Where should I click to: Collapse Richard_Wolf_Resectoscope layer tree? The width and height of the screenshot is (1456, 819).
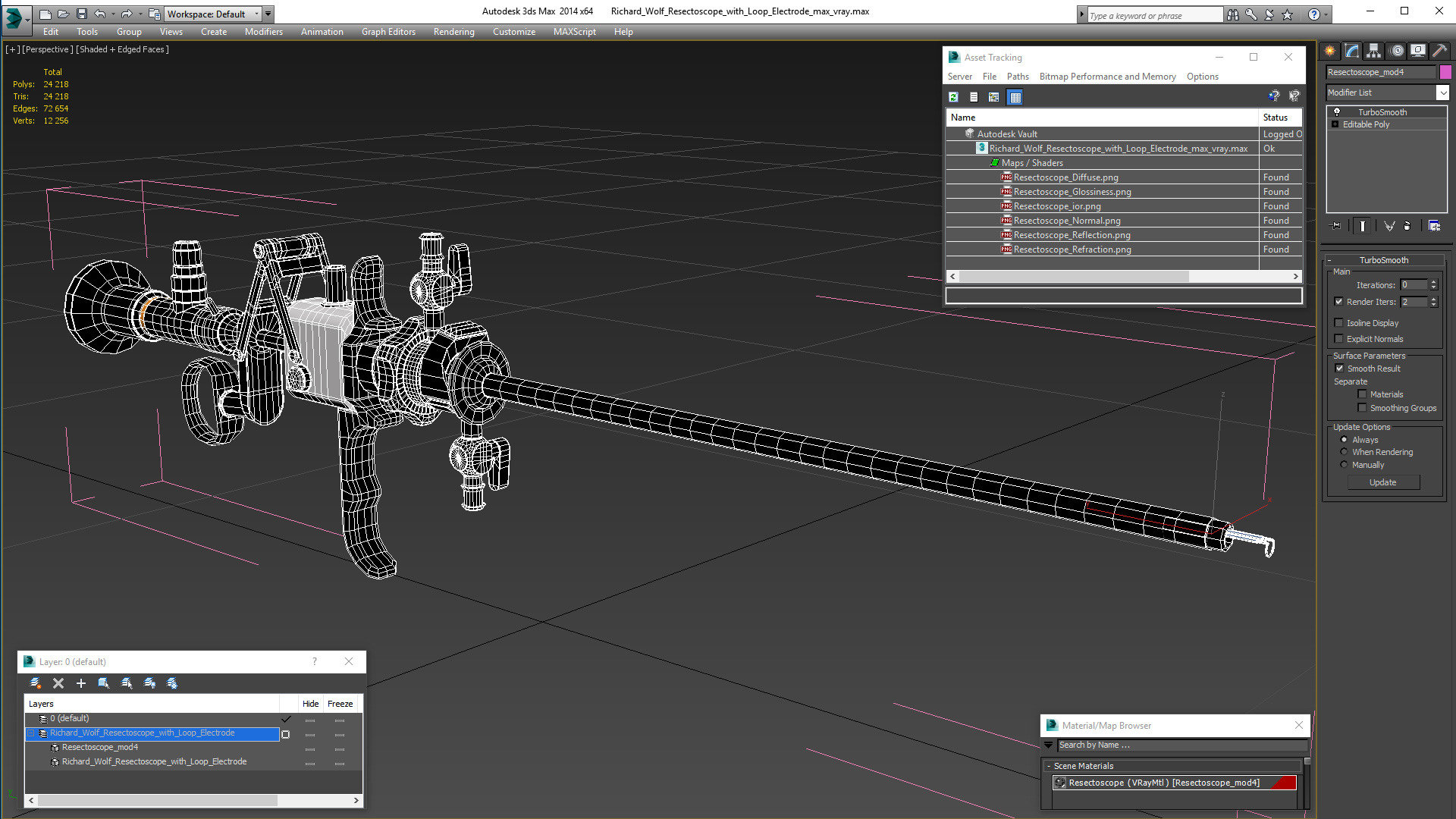[31, 733]
